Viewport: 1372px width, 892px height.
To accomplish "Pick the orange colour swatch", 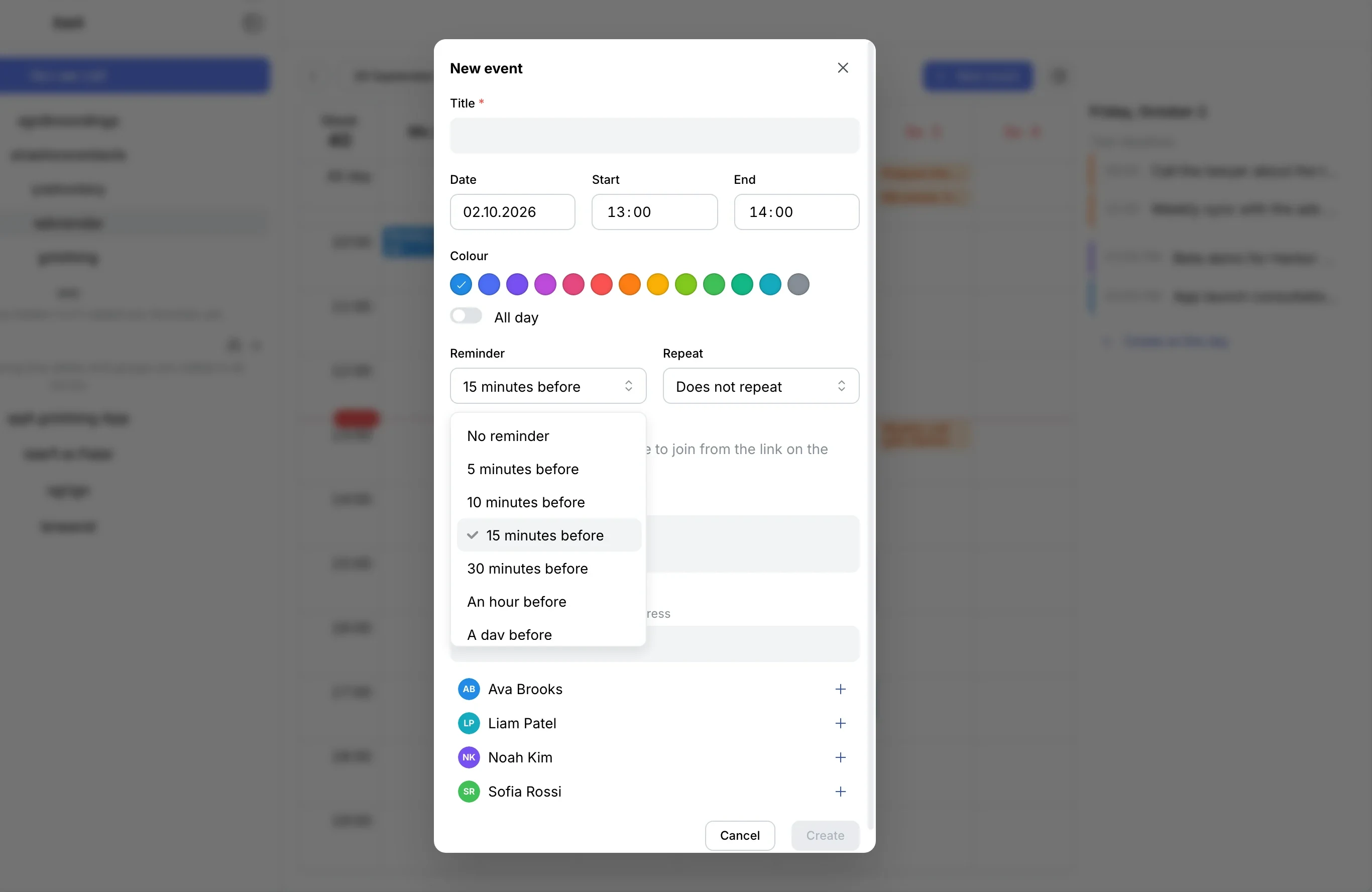I will pyautogui.click(x=630, y=284).
